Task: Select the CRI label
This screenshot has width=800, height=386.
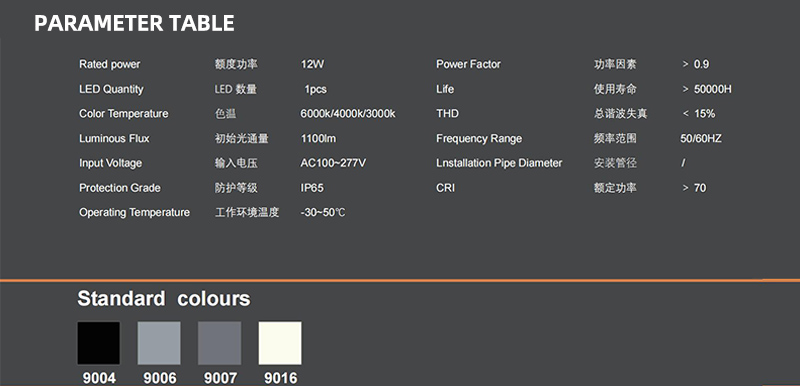Action: pos(445,188)
